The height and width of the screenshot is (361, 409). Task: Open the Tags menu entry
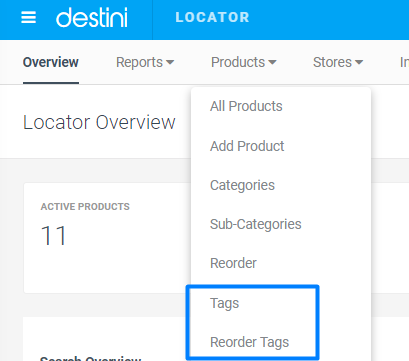[225, 303]
